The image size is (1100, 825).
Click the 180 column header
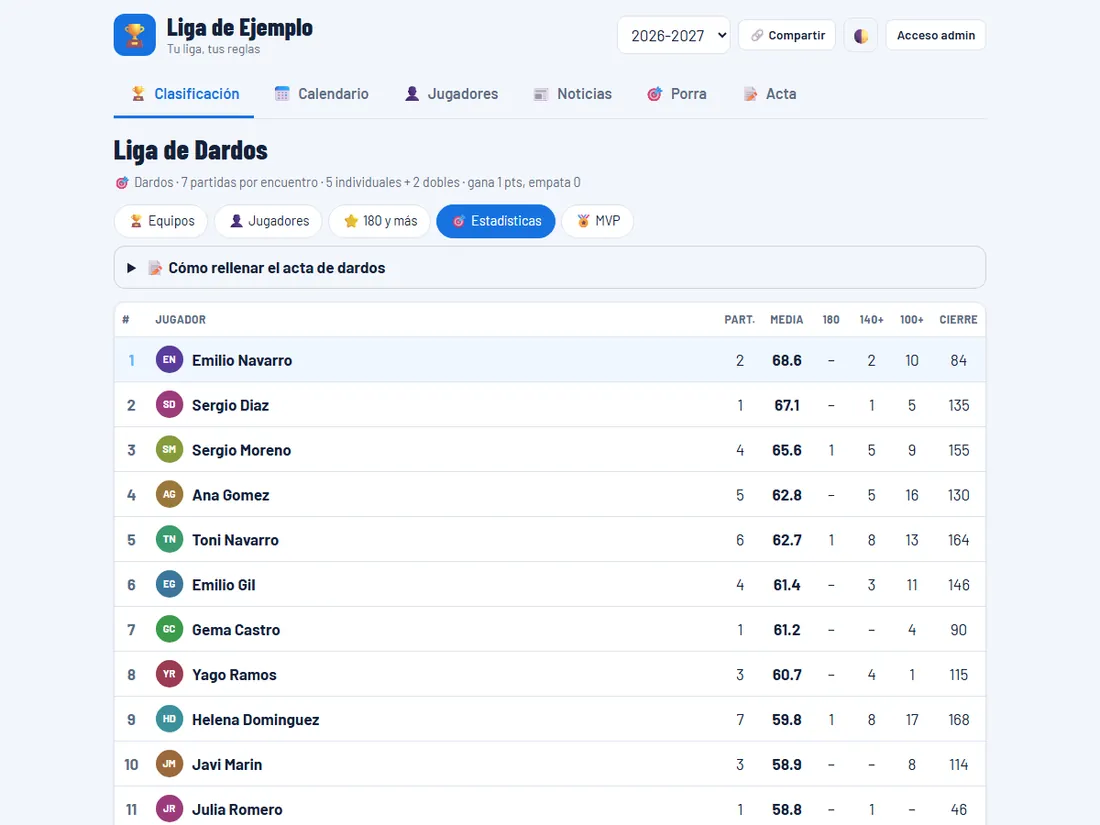coord(831,319)
